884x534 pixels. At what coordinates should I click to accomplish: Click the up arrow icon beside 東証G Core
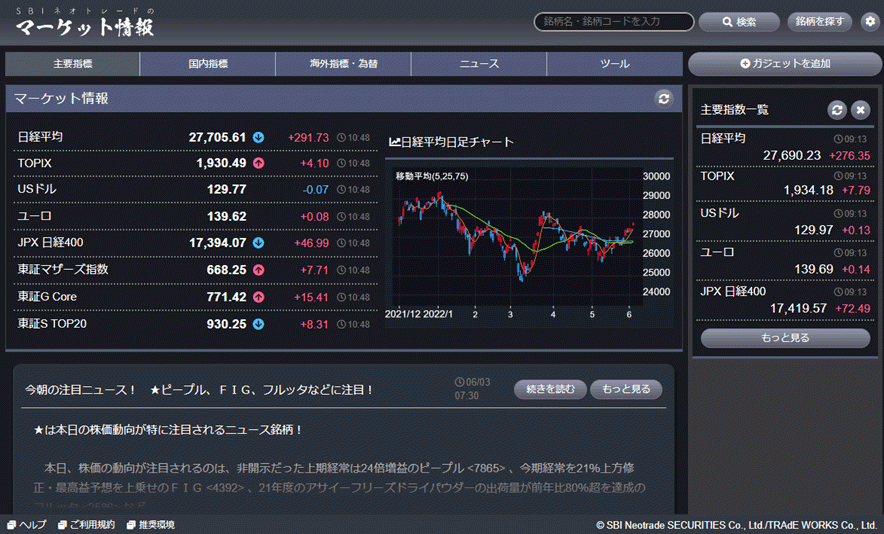tap(258, 297)
